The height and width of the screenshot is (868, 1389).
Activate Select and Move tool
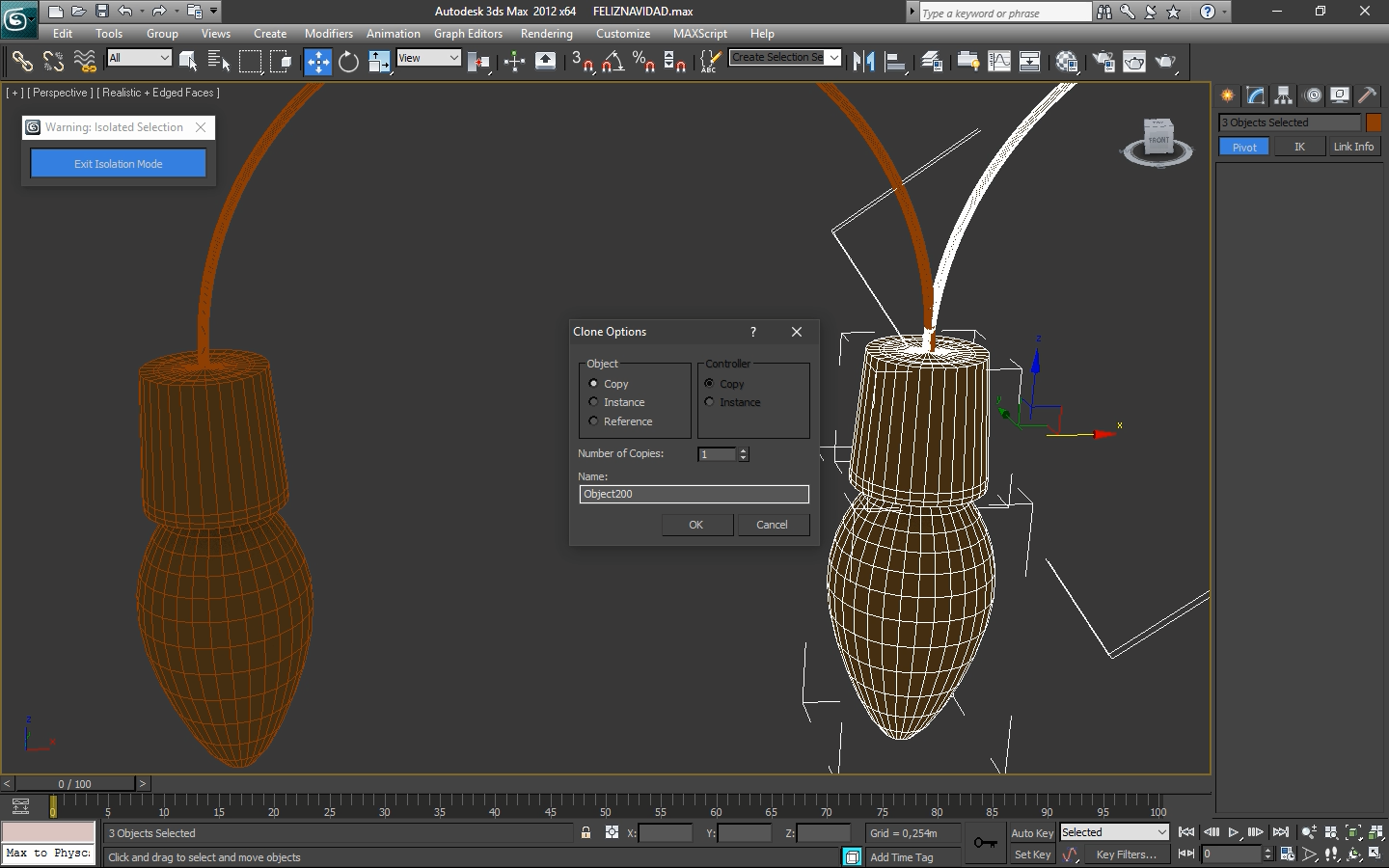[x=317, y=62]
